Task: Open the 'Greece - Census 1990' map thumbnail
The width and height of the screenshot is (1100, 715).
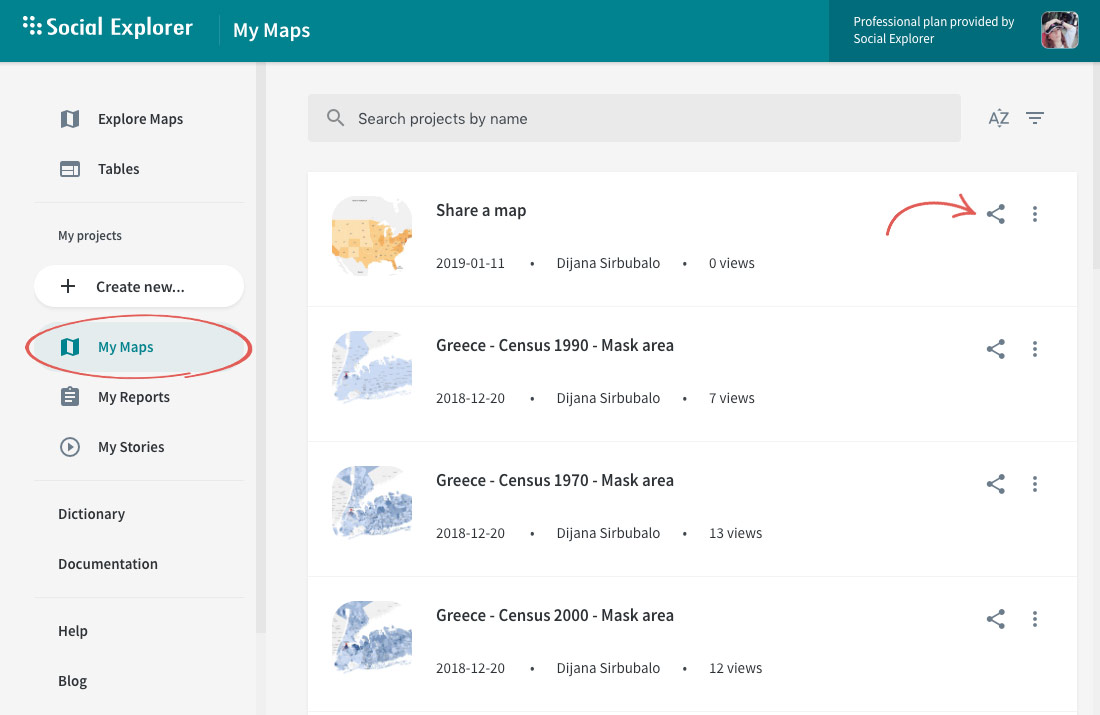Action: (371, 368)
